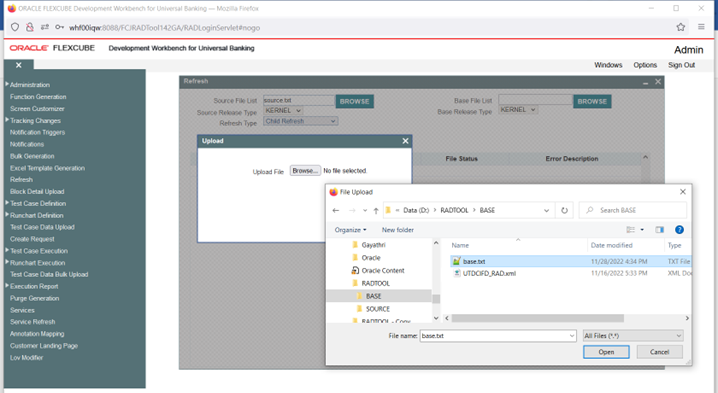Expand the Administration menu node
Screen dimensions: 718x393
[7, 84]
